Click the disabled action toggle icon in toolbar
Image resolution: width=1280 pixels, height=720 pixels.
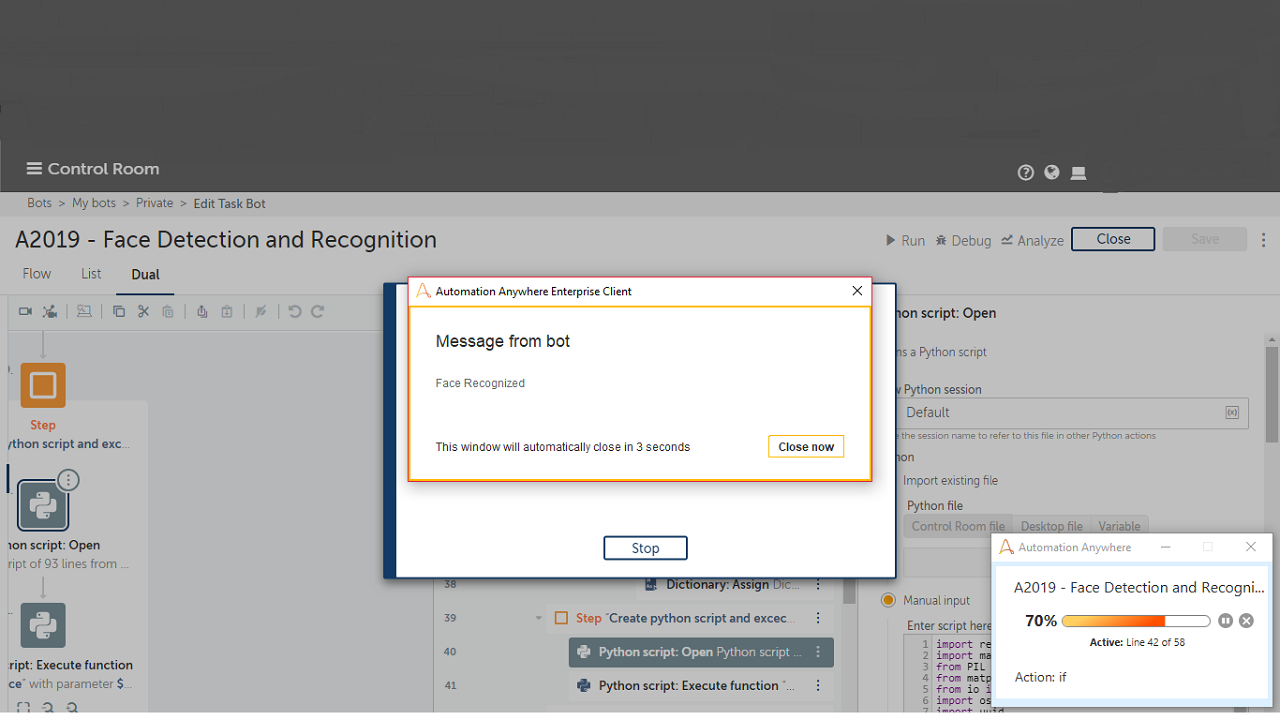point(261,312)
